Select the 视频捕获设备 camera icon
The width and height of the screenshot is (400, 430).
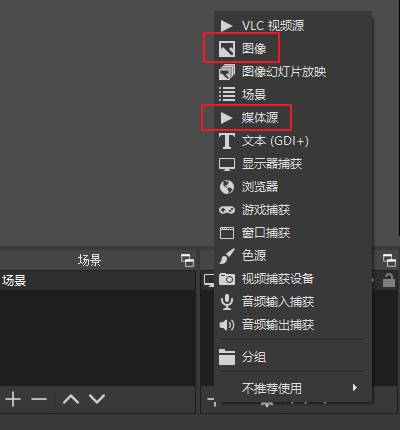pos(227,279)
